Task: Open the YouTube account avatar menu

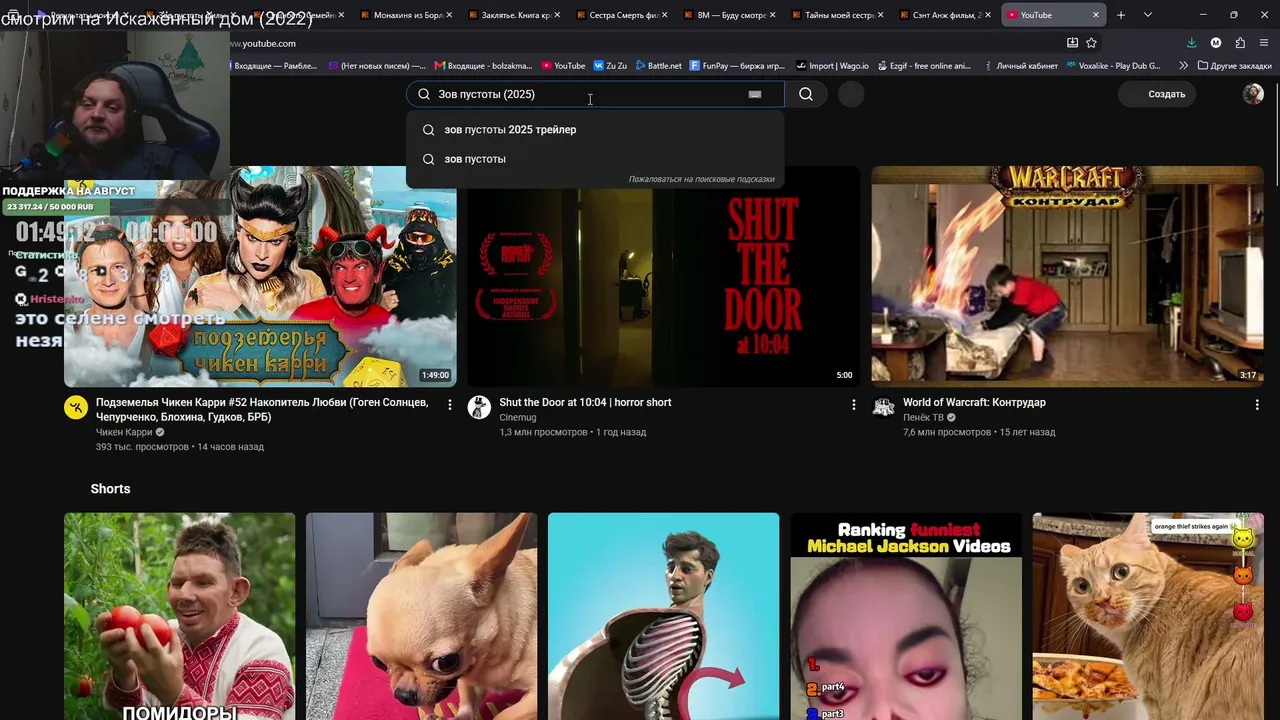Action: click(1253, 94)
